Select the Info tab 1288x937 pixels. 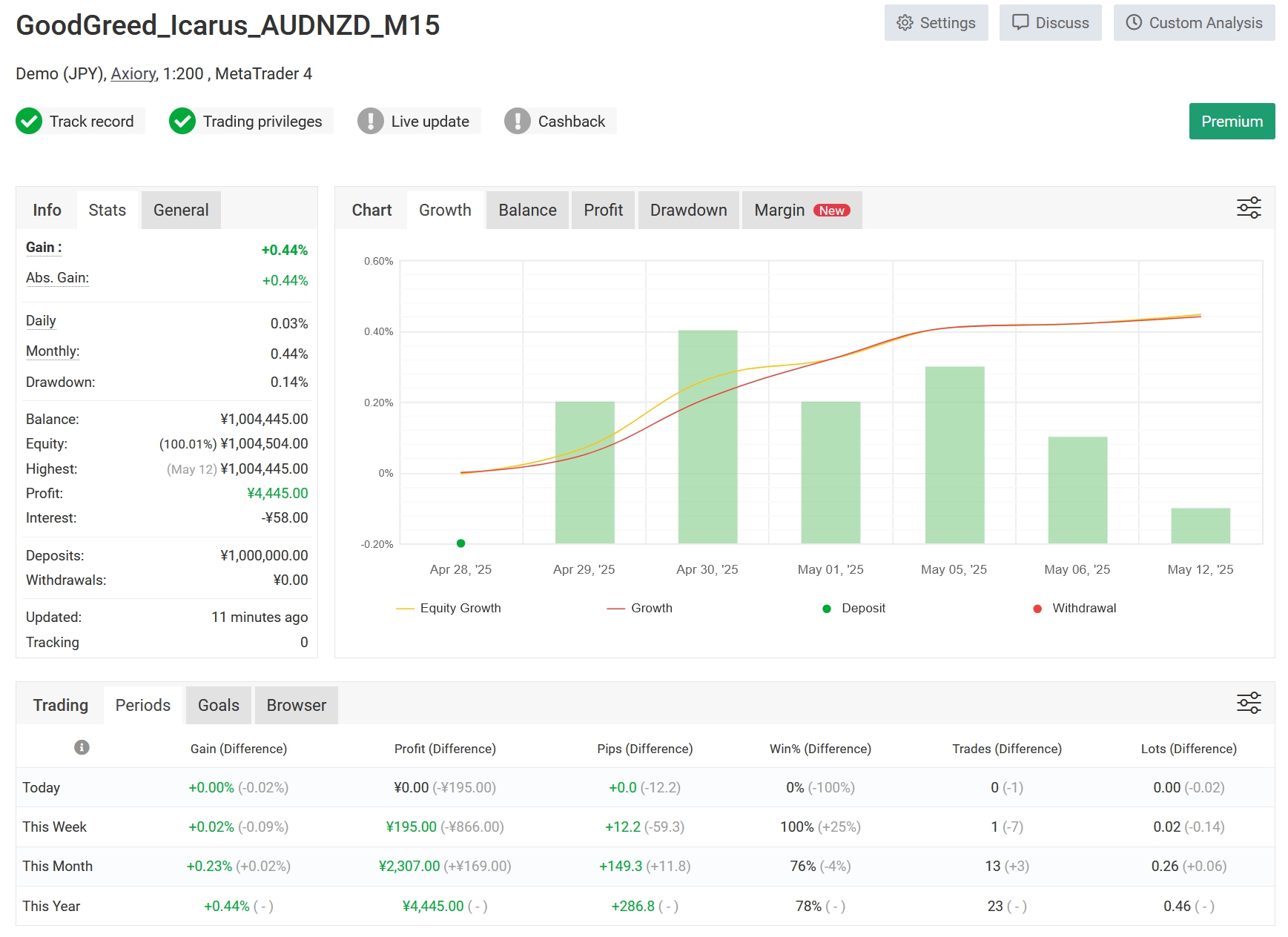click(x=47, y=211)
